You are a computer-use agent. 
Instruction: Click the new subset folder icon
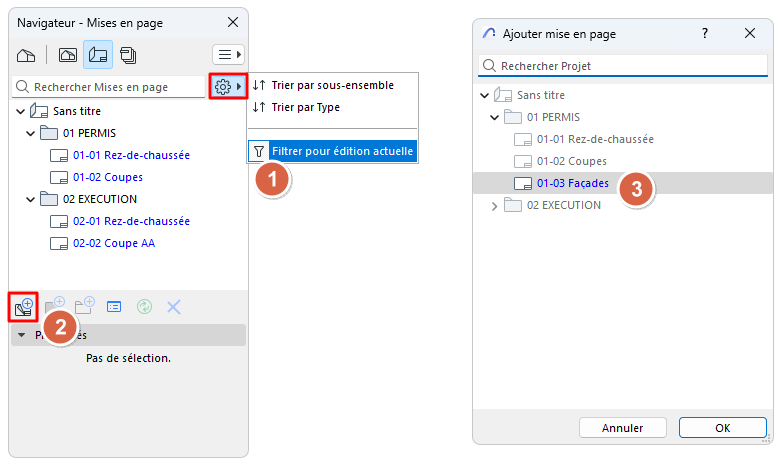[84, 306]
